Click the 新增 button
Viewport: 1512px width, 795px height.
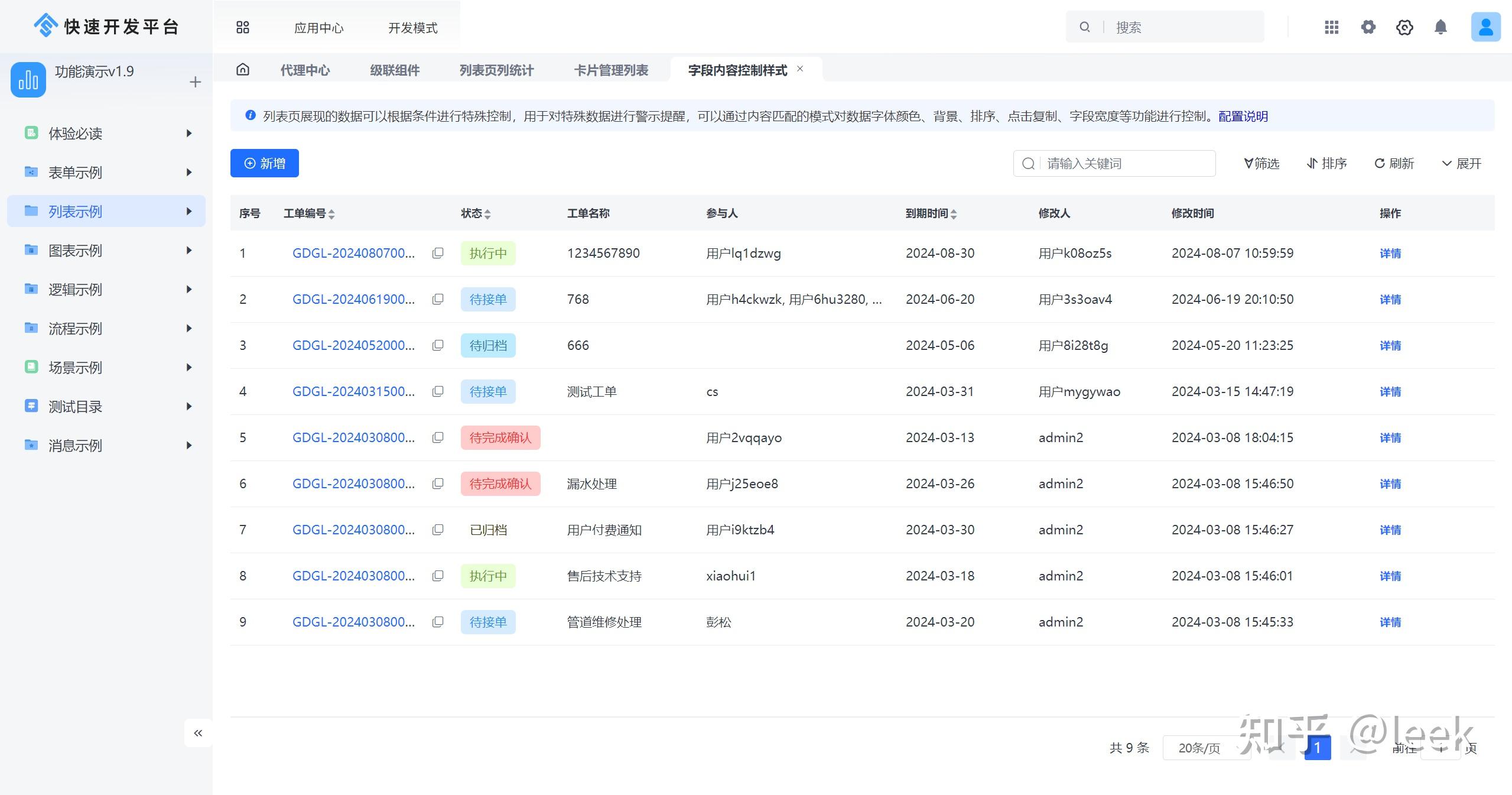click(x=265, y=163)
